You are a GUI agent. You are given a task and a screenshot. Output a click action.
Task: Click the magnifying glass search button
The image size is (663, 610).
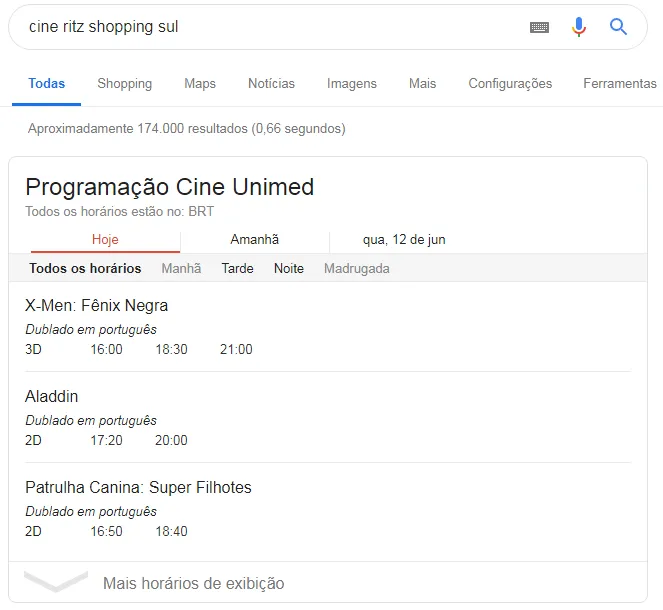[x=618, y=27]
